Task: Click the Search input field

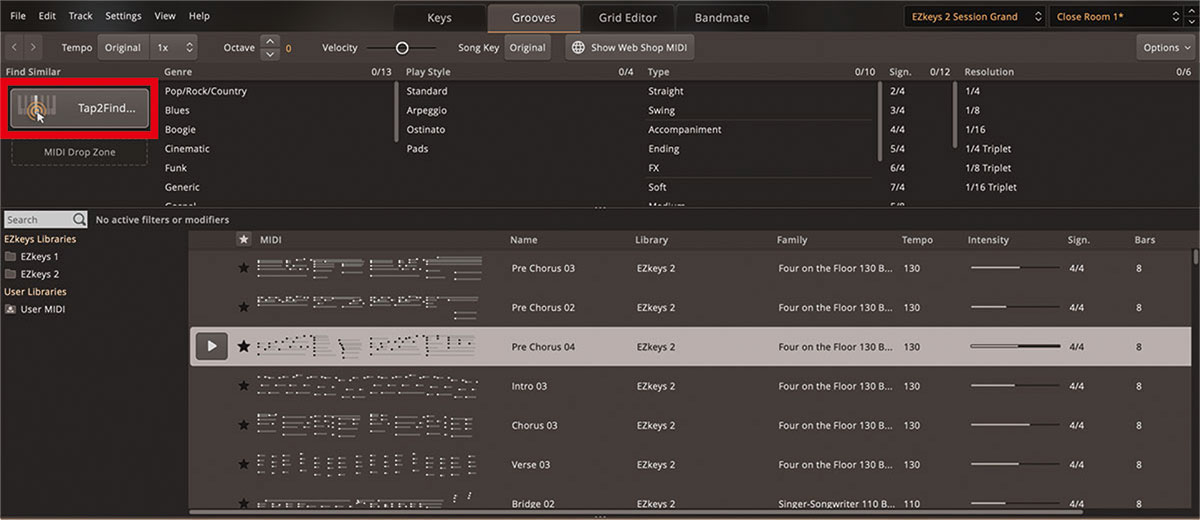Action: pyautogui.click(x=38, y=219)
